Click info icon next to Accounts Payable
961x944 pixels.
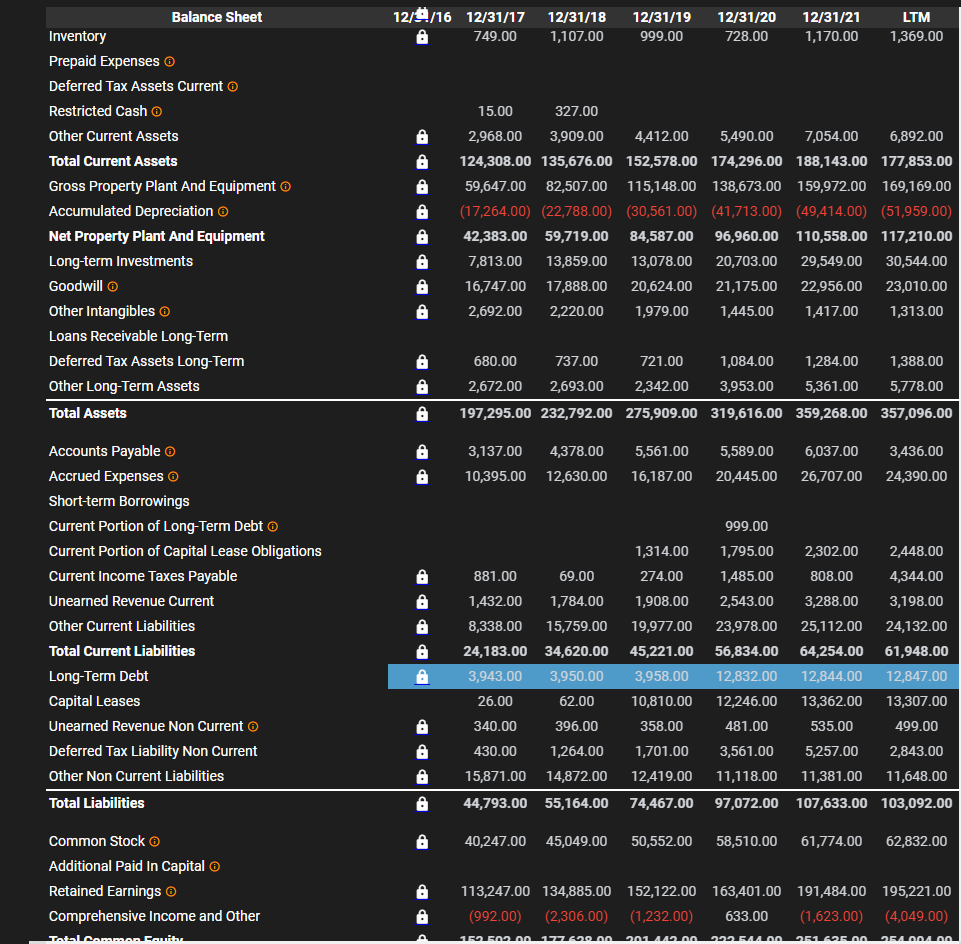[x=170, y=452]
